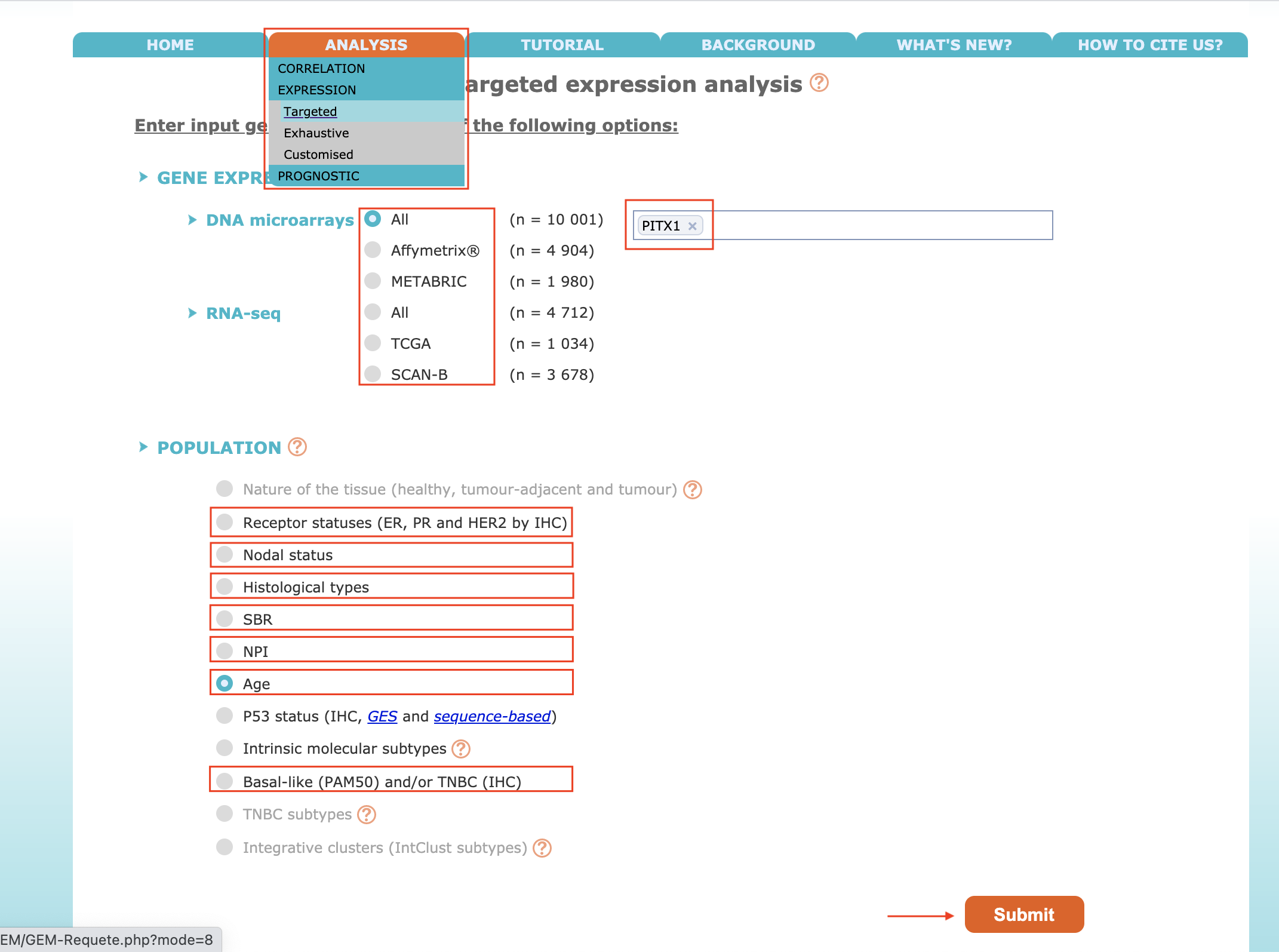Expand the RNA-seq arrow
This screenshot has height=952, width=1279.
pyautogui.click(x=192, y=313)
